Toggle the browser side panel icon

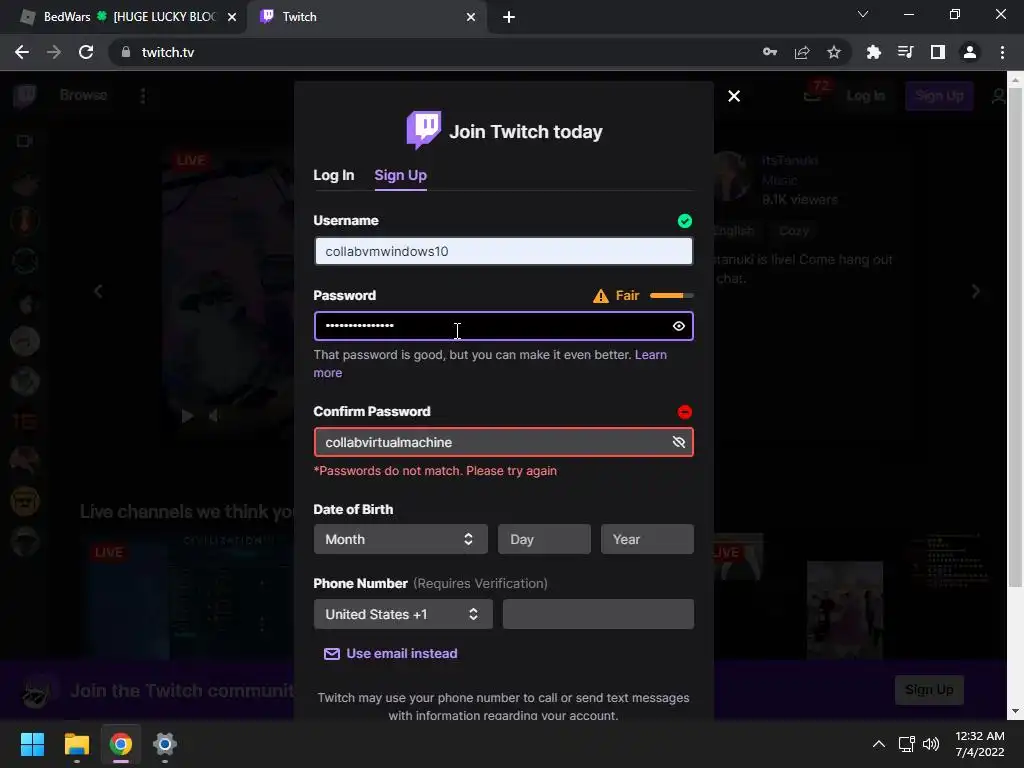pos(938,52)
